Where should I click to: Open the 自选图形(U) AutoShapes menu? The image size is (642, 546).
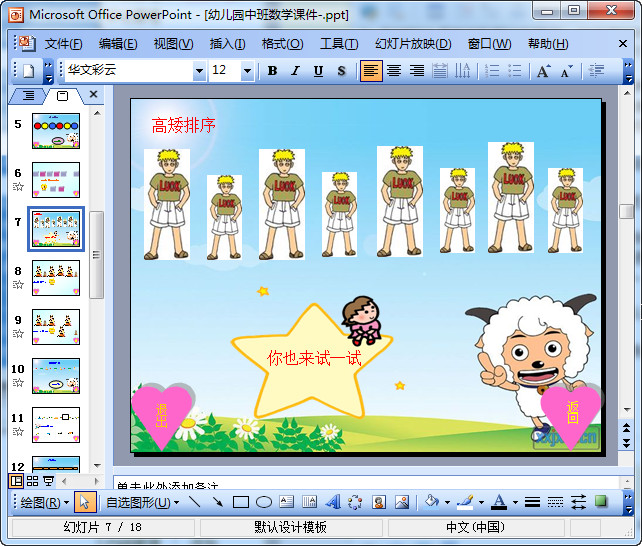pyautogui.click(x=142, y=502)
